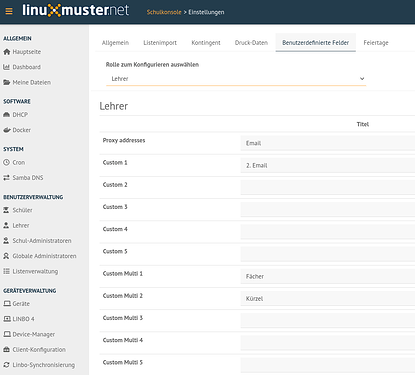Viewport: 415px width, 375px height.
Task: Open Hauptseite in the sidebar
Action: (27, 52)
